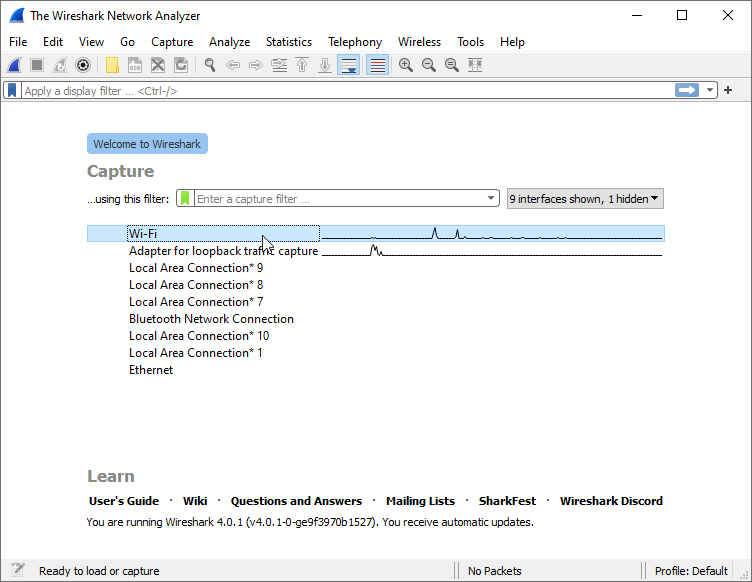Viewport: 752px width, 582px height.
Task: Open the Statistics menu
Action: pyautogui.click(x=288, y=42)
